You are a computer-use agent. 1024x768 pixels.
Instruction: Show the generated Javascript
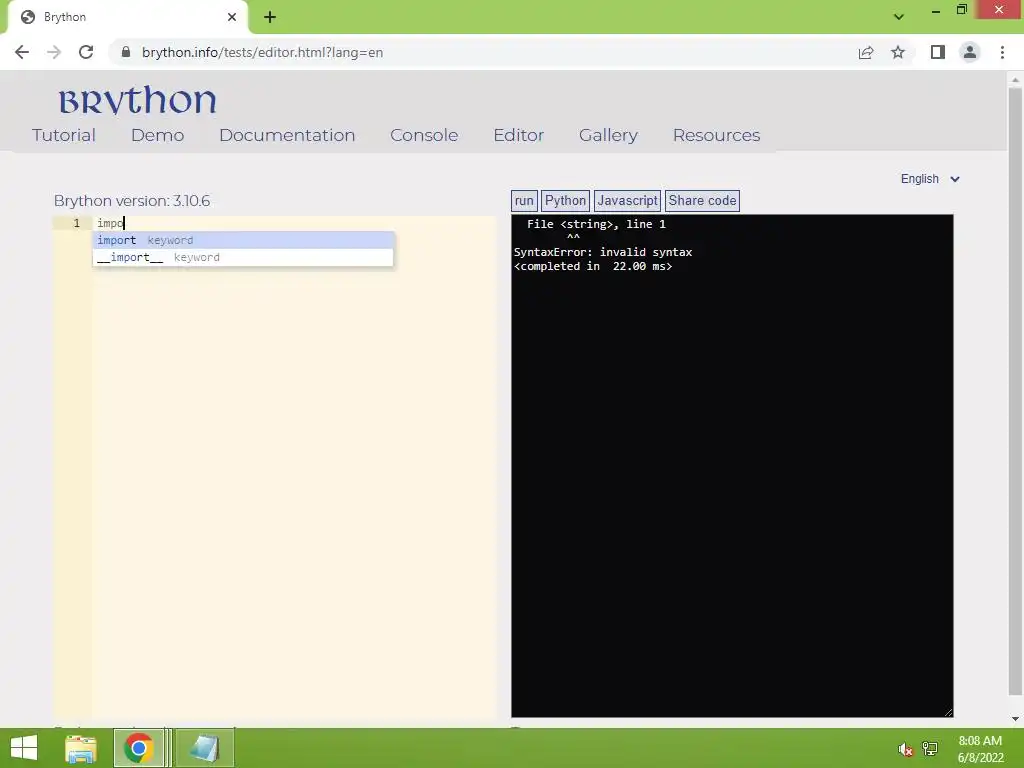pyautogui.click(x=628, y=200)
